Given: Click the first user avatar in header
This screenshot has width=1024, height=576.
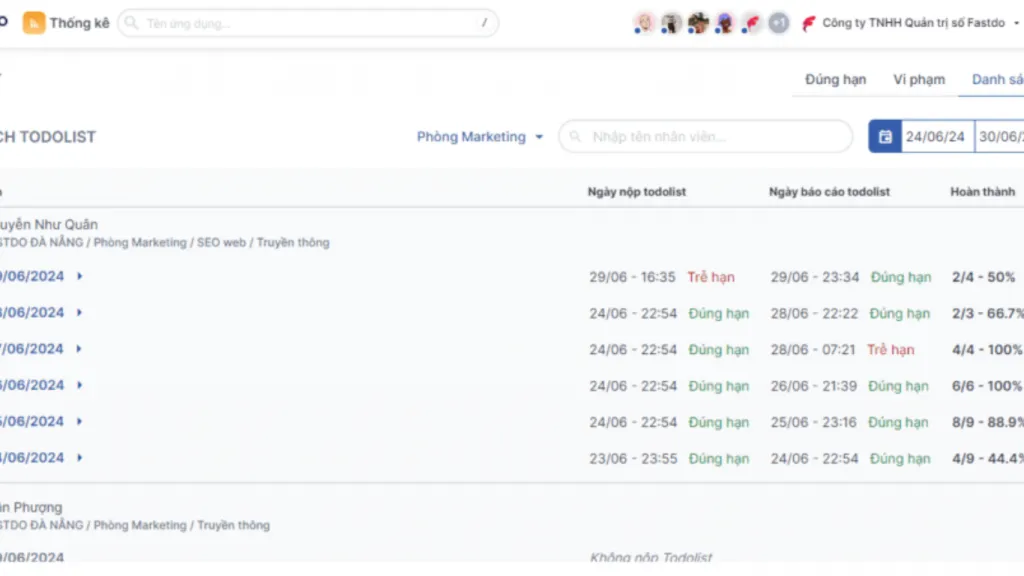Looking at the screenshot, I should click(644, 23).
